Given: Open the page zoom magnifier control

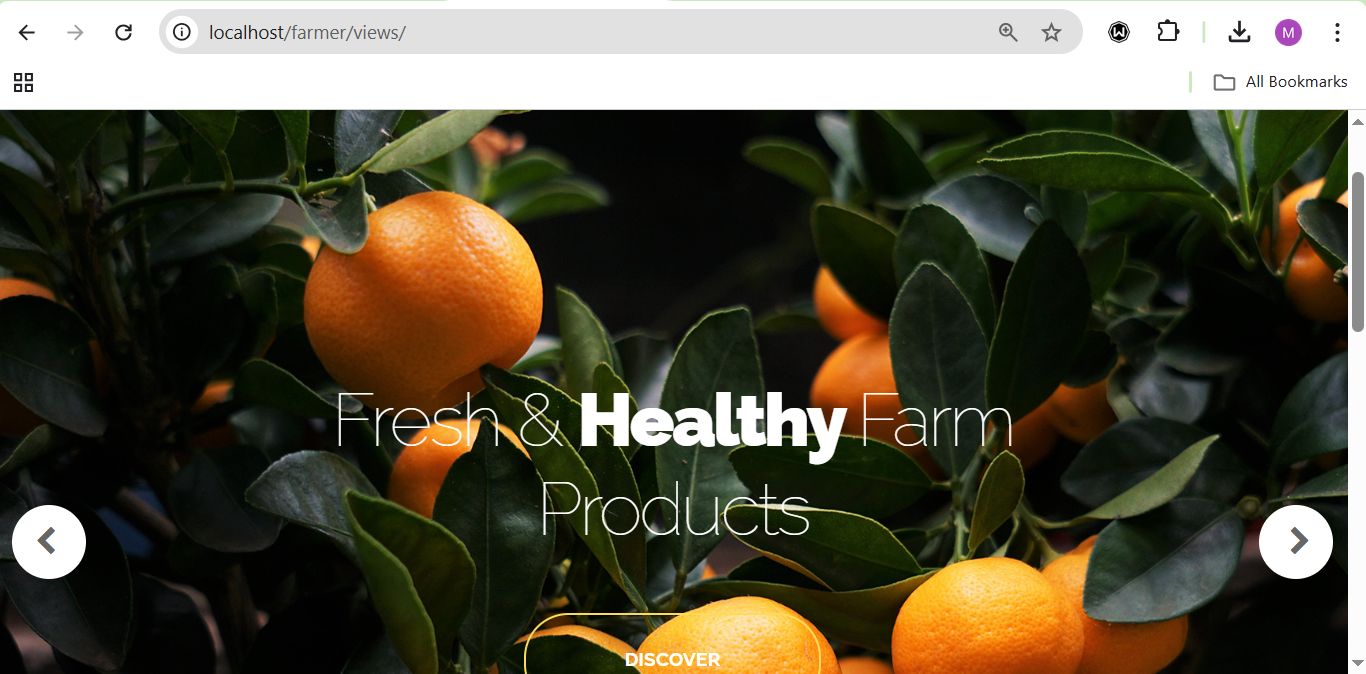Looking at the screenshot, I should (1008, 32).
